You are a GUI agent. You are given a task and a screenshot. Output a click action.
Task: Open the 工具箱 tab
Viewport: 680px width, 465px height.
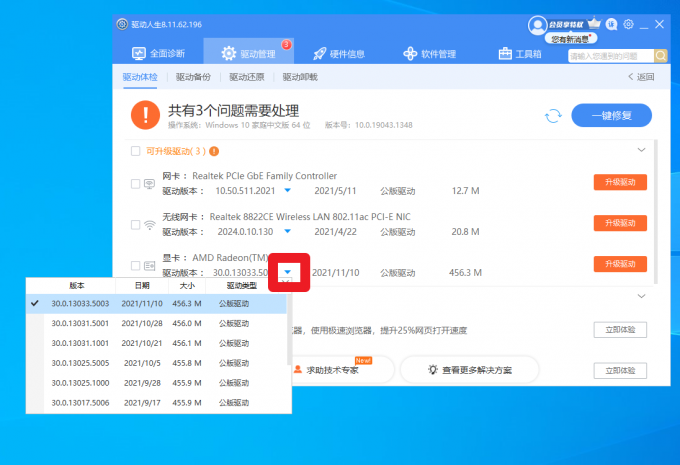point(520,54)
